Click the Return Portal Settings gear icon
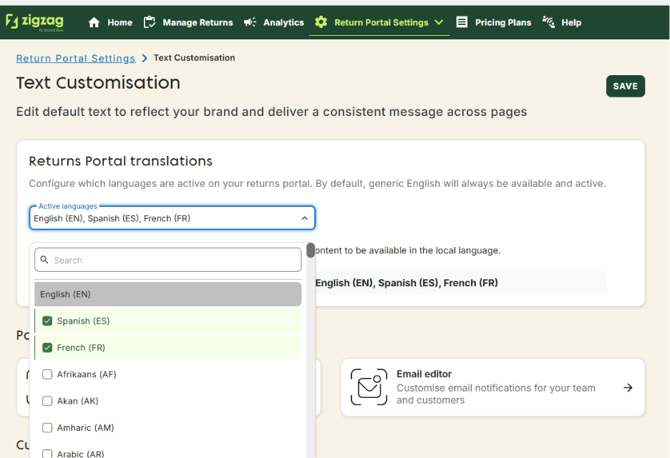670x458 pixels. coord(321,22)
